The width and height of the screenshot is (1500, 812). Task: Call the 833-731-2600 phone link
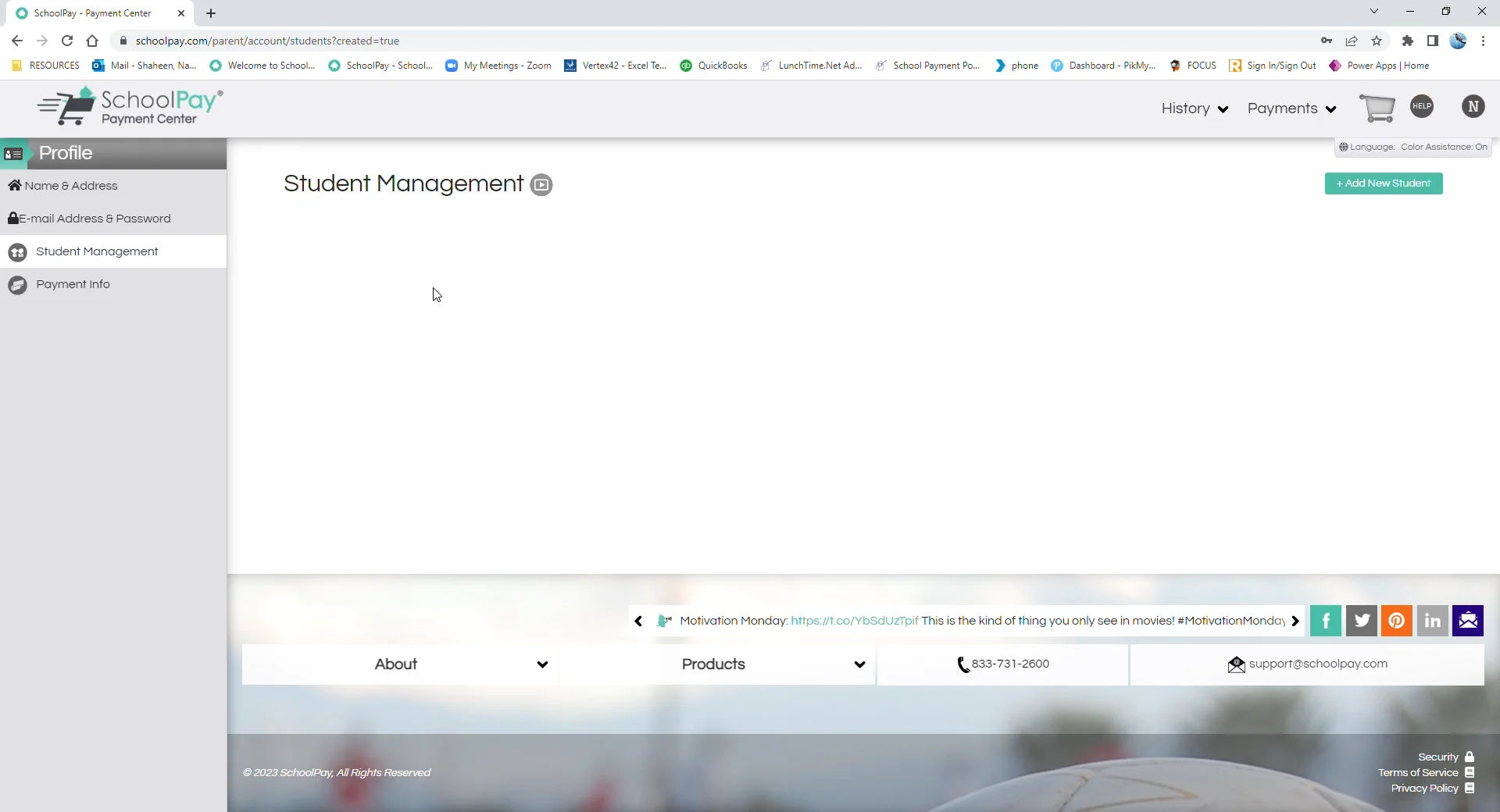pyautogui.click(x=1010, y=664)
